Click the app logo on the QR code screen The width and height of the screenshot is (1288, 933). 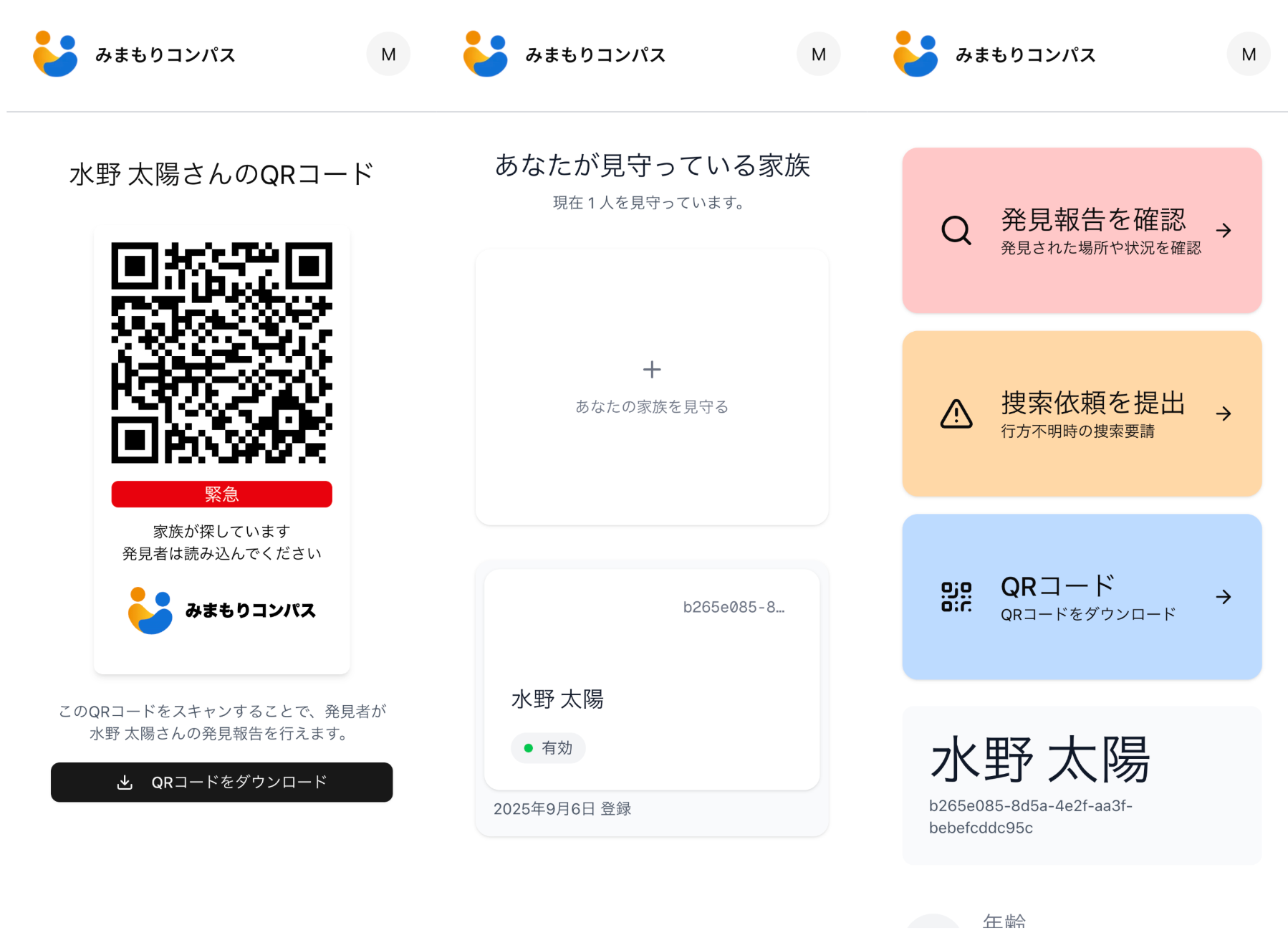click(55, 54)
